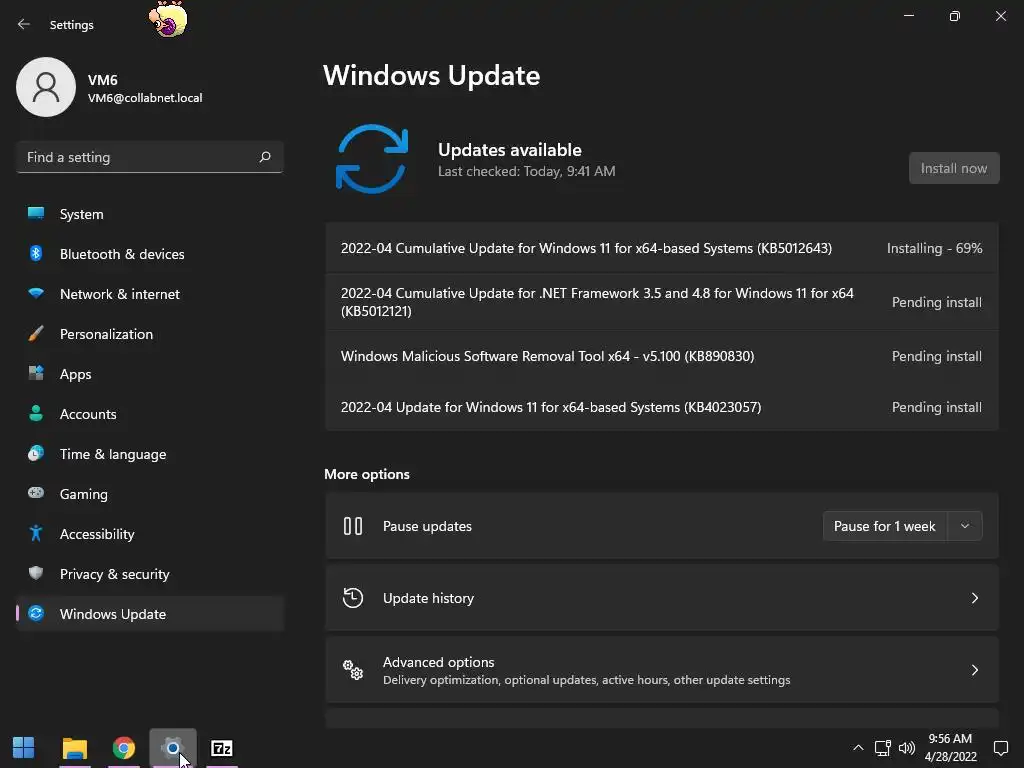Click the large blue update sync icon

point(372,159)
